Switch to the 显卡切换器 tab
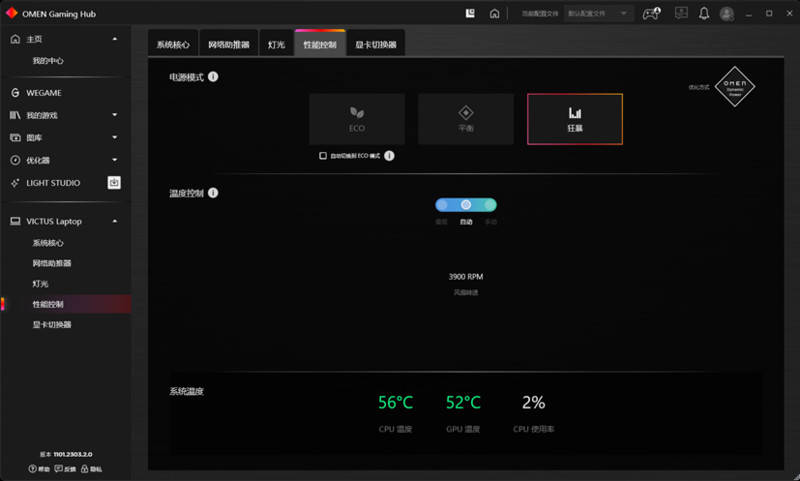Viewport: 800px width, 481px height. [376, 44]
